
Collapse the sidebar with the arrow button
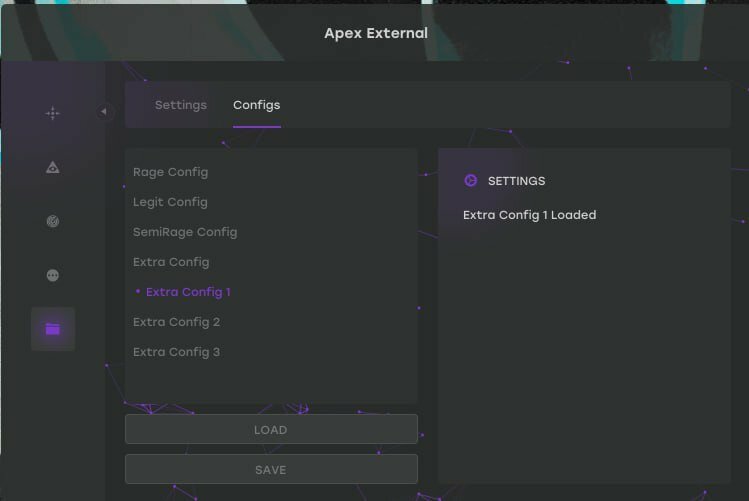(104, 112)
